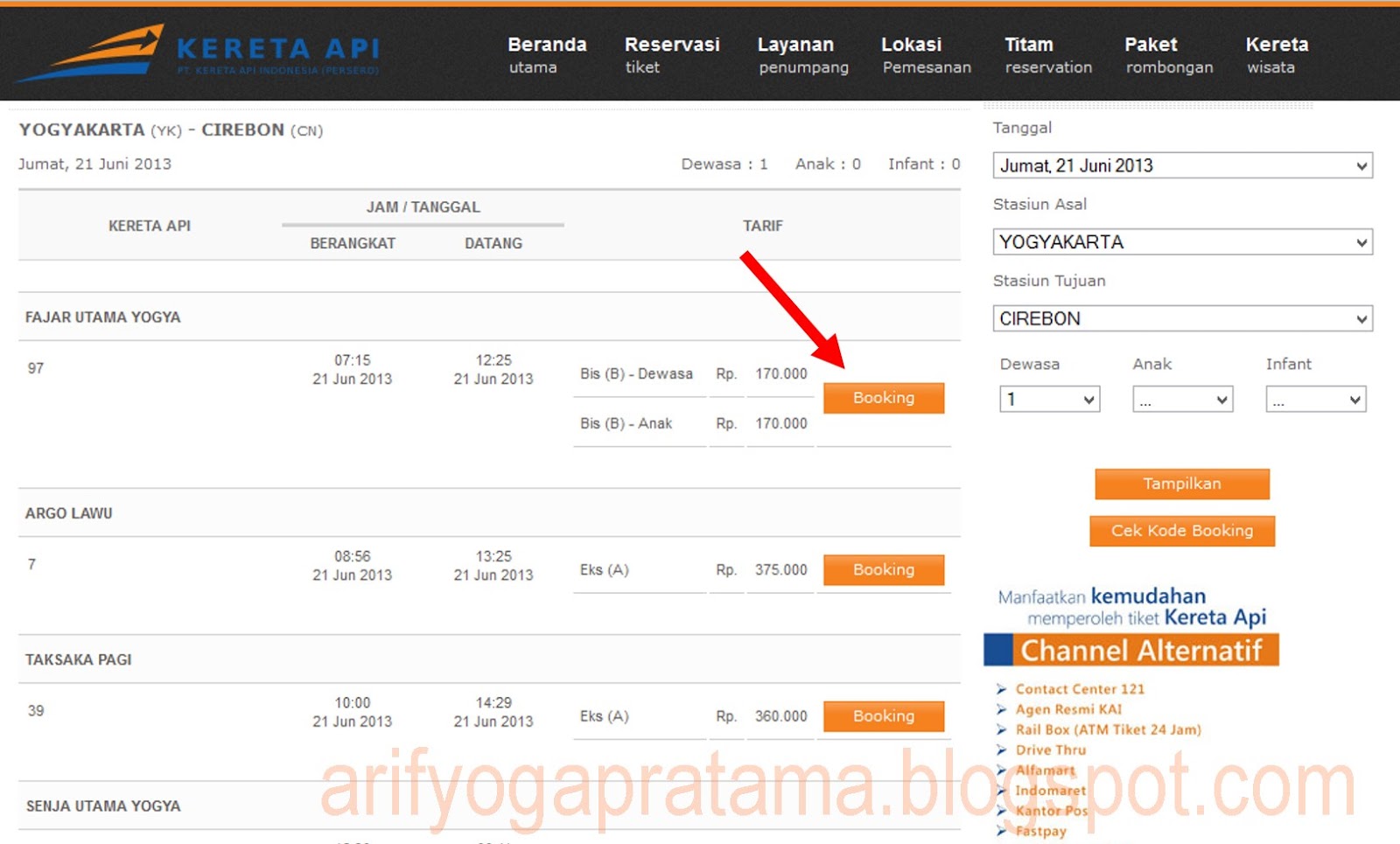Go to Layanan penumpang menu
The height and width of the screenshot is (844, 1400).
tap(803, 55)
